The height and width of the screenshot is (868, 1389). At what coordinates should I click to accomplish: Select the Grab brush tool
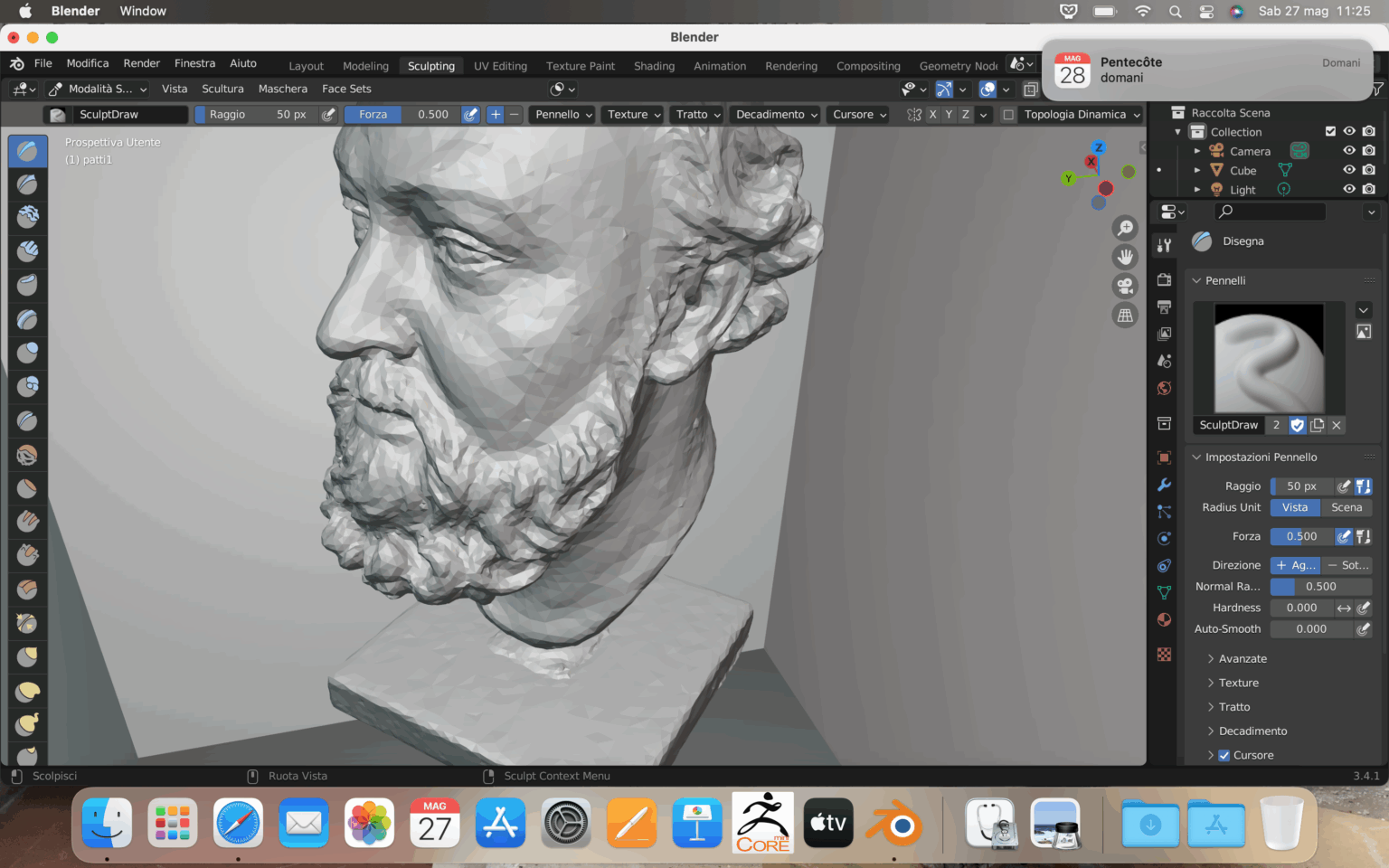point(28,657)
